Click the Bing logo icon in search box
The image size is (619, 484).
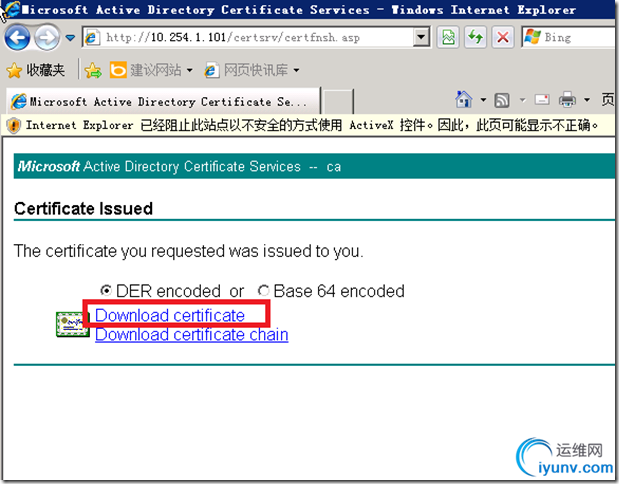(532, 38)
